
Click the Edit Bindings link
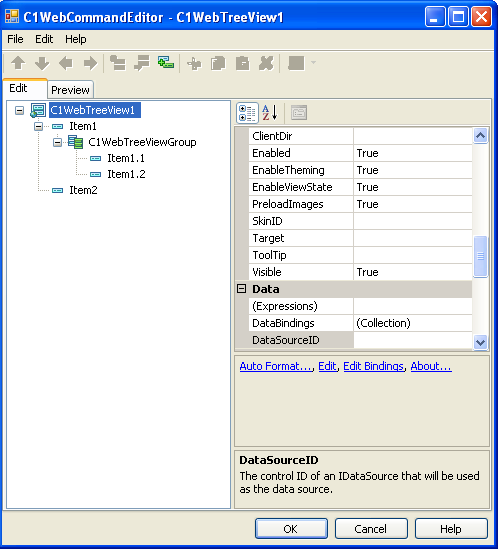(374, 366)
